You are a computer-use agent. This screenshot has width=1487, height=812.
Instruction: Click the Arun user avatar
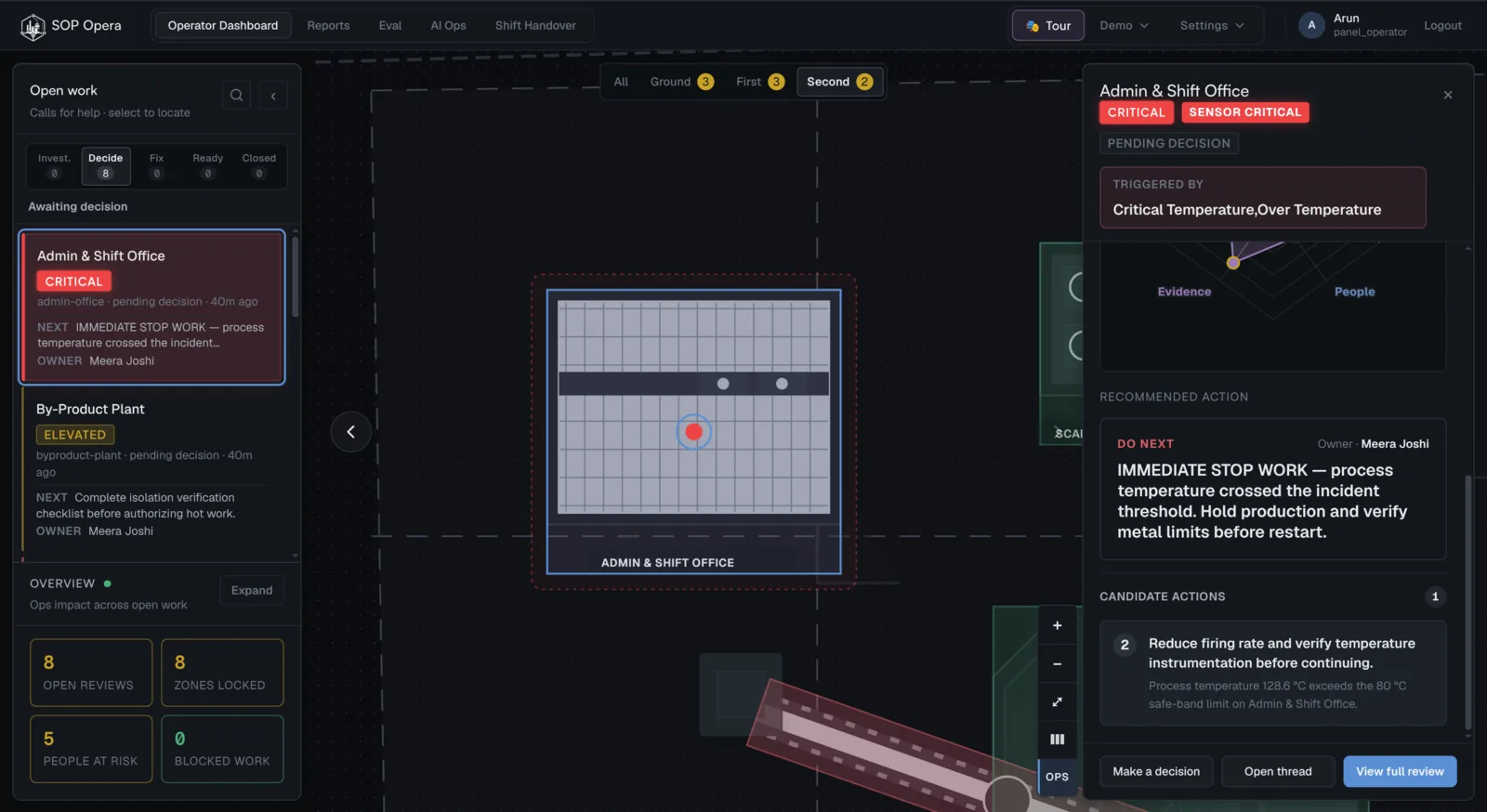(x=1311, y=25)
